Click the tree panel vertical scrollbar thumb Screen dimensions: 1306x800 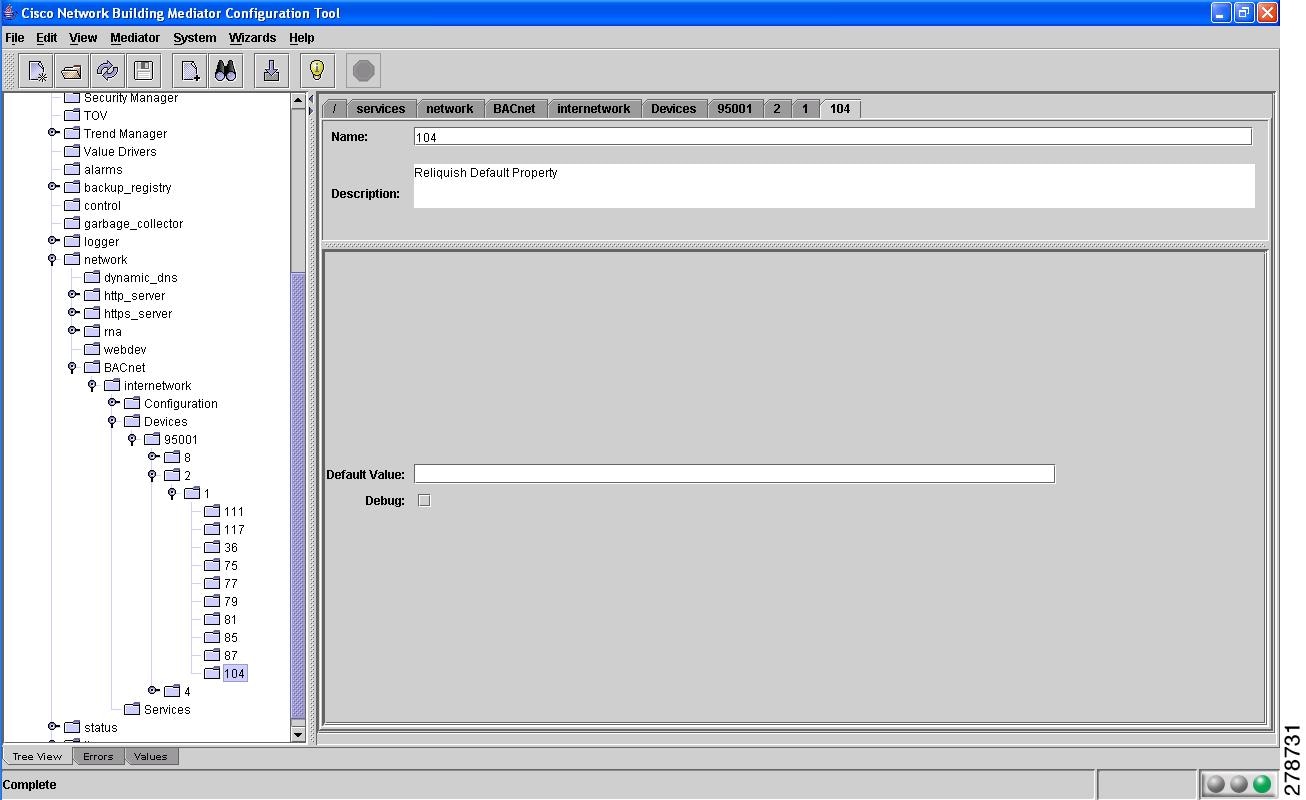click(x=297, y=495)
